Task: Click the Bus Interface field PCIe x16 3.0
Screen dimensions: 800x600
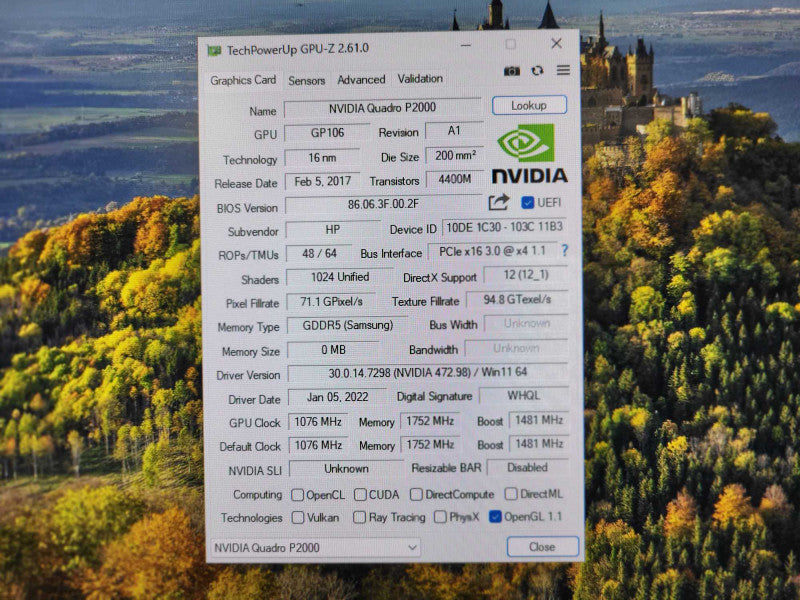Action: tap(492, 251)
